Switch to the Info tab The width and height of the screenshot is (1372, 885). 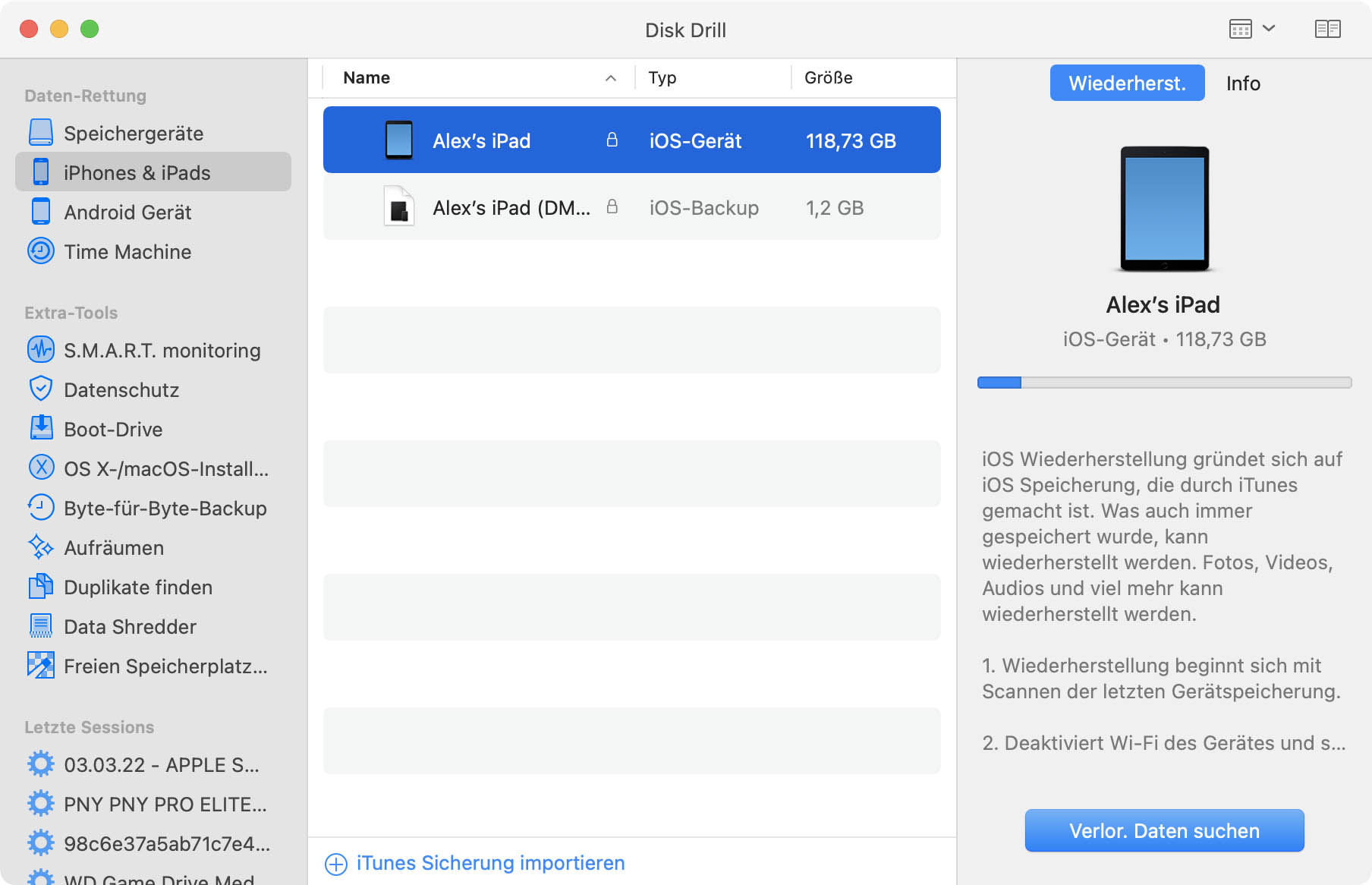pos(1243,83)
